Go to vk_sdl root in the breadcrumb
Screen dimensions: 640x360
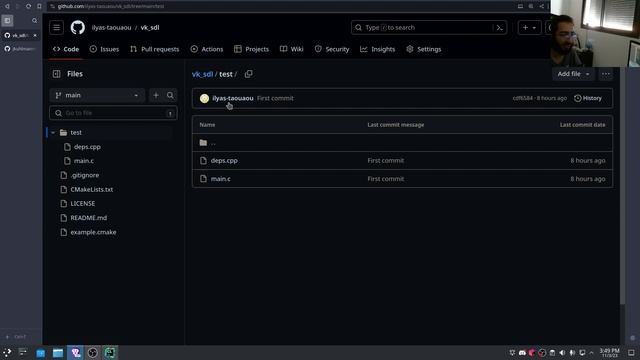(202, 74)
